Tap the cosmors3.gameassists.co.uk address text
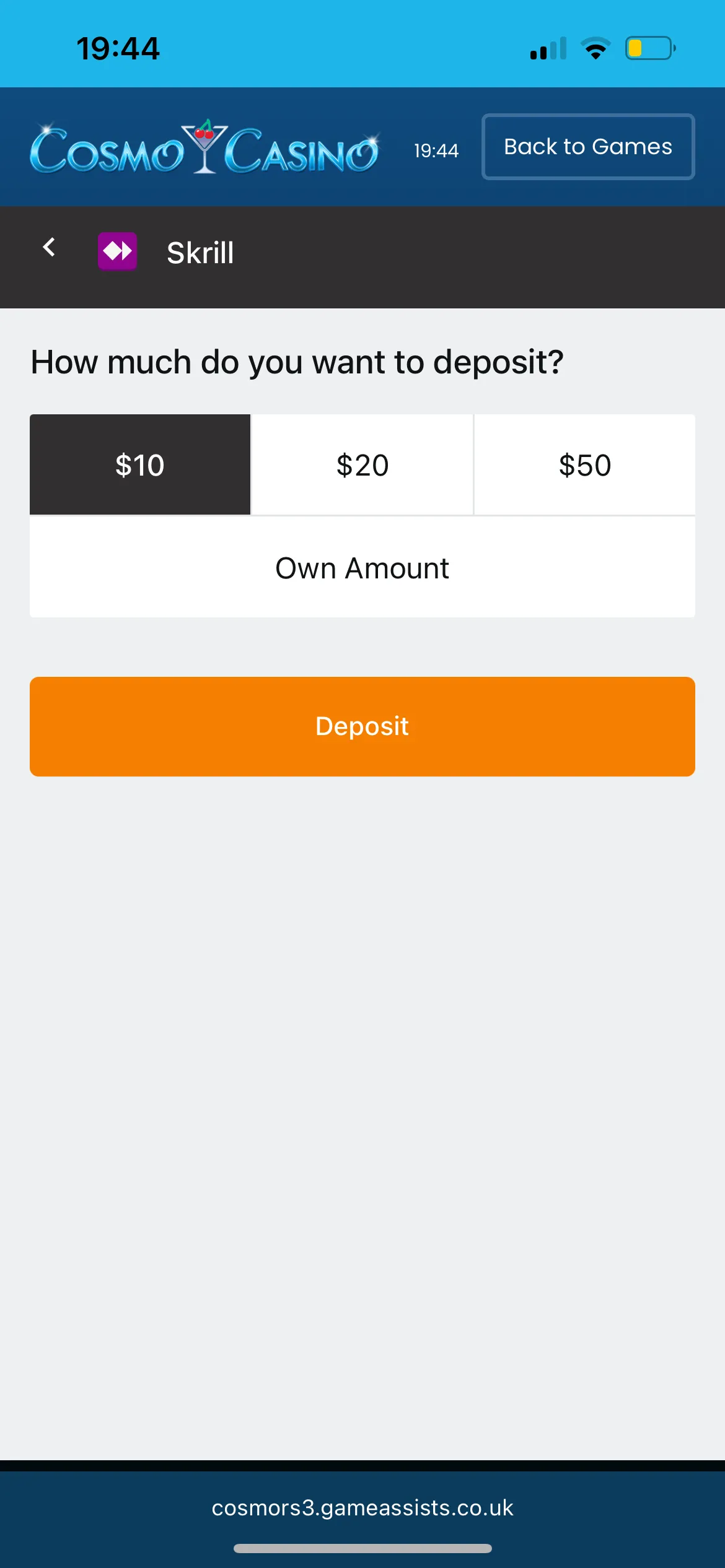The width and height of the screenshot is (725, 1568). (362, 1507)
